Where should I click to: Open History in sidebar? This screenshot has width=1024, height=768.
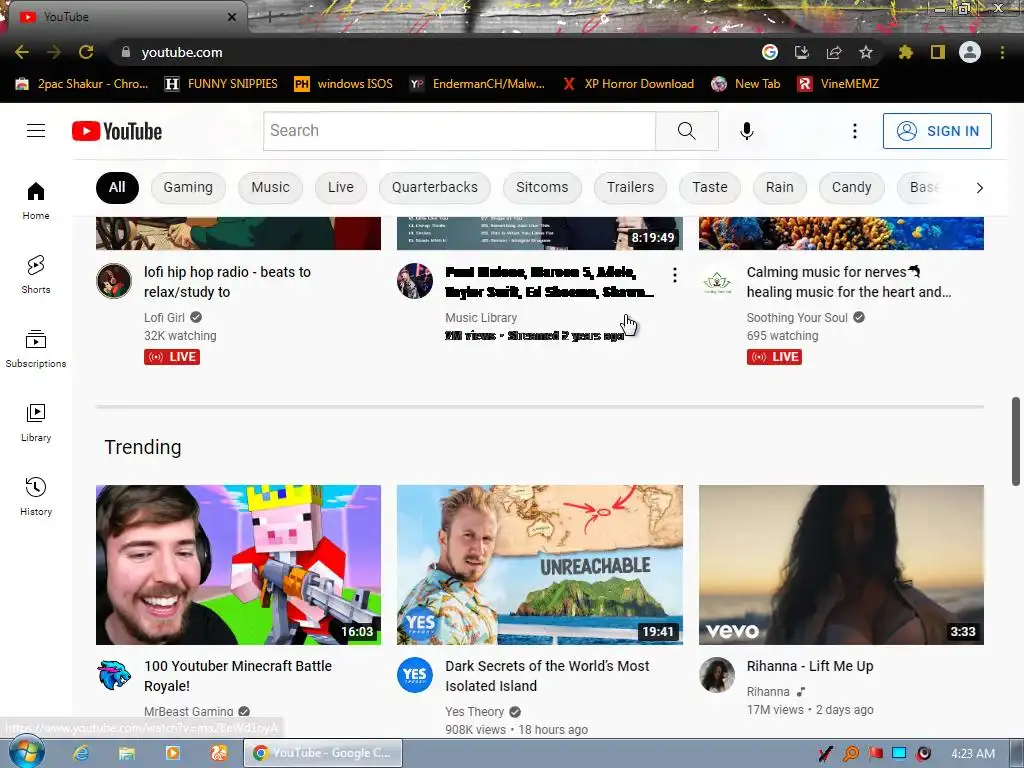pos(36,496)
